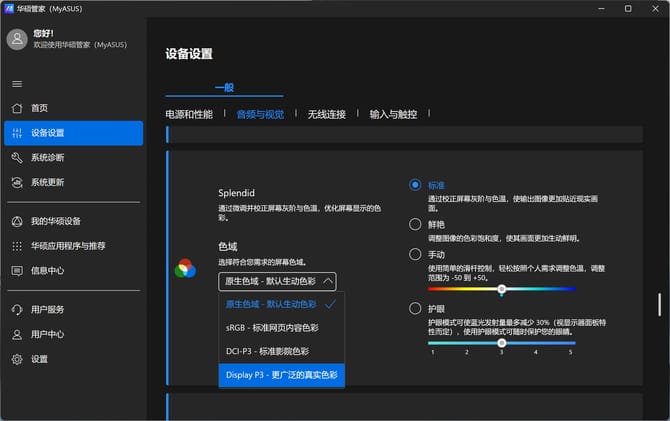Open 首页 home icon in sidebar

click(x=17, y=108)
